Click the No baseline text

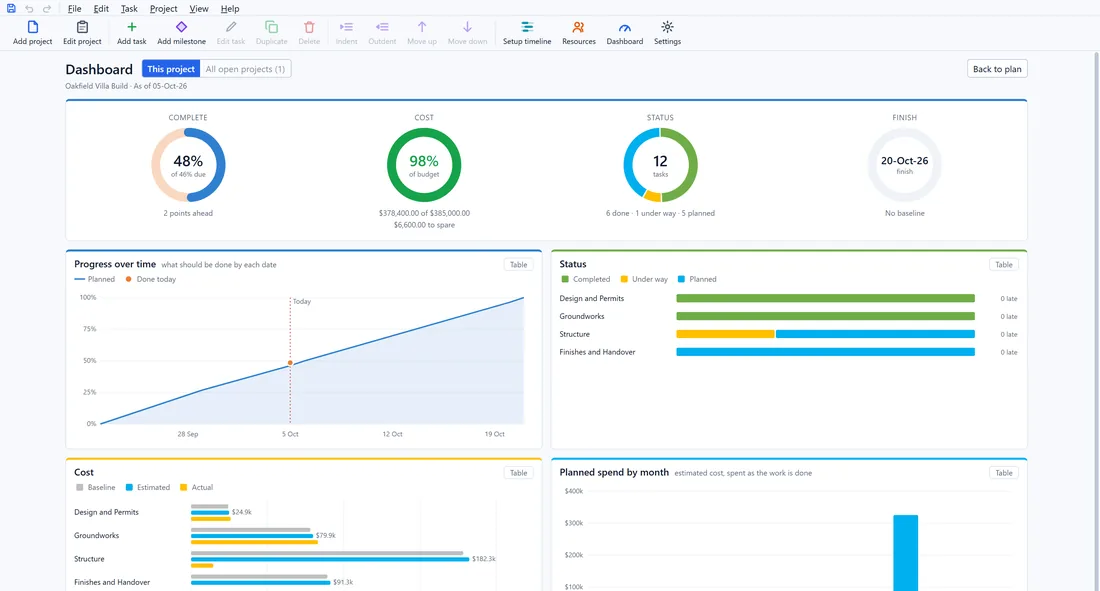(x=904, y=213)
